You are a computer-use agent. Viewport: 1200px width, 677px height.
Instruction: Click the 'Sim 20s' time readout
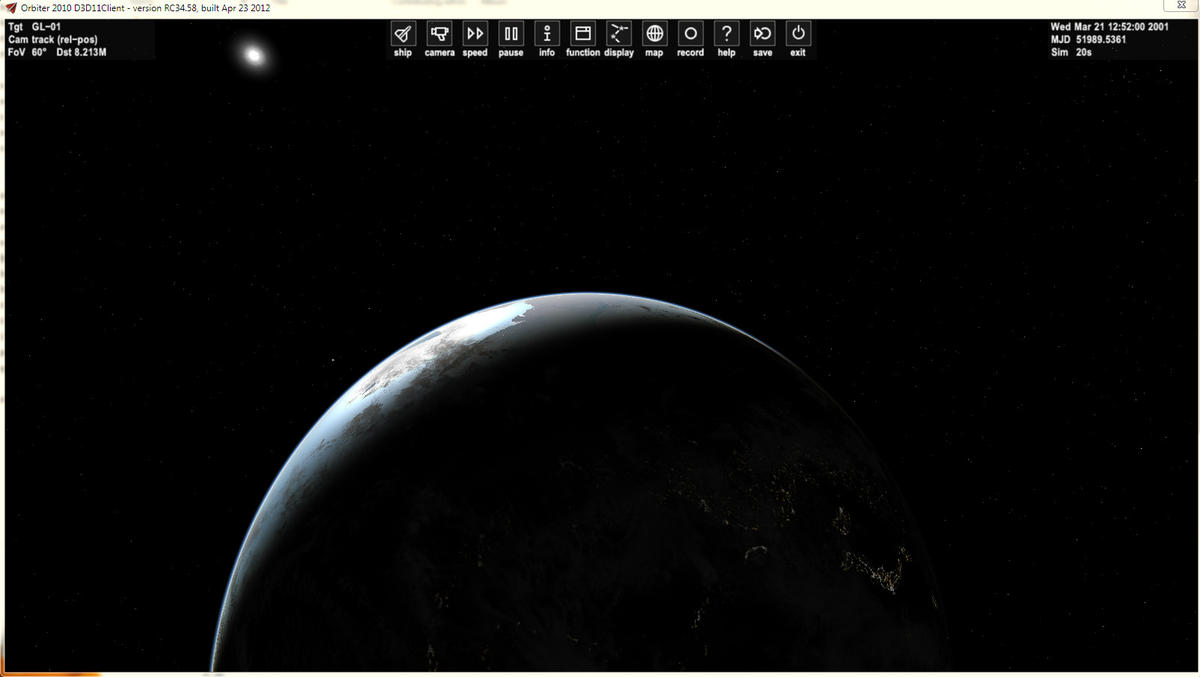pyautogui.click(x=1071, y=52)
